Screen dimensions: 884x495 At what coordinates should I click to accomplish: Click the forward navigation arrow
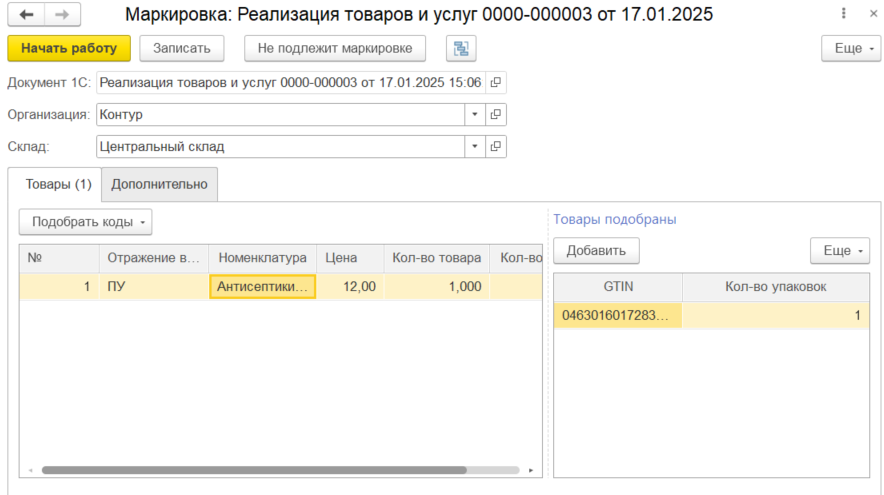[62, 15]
